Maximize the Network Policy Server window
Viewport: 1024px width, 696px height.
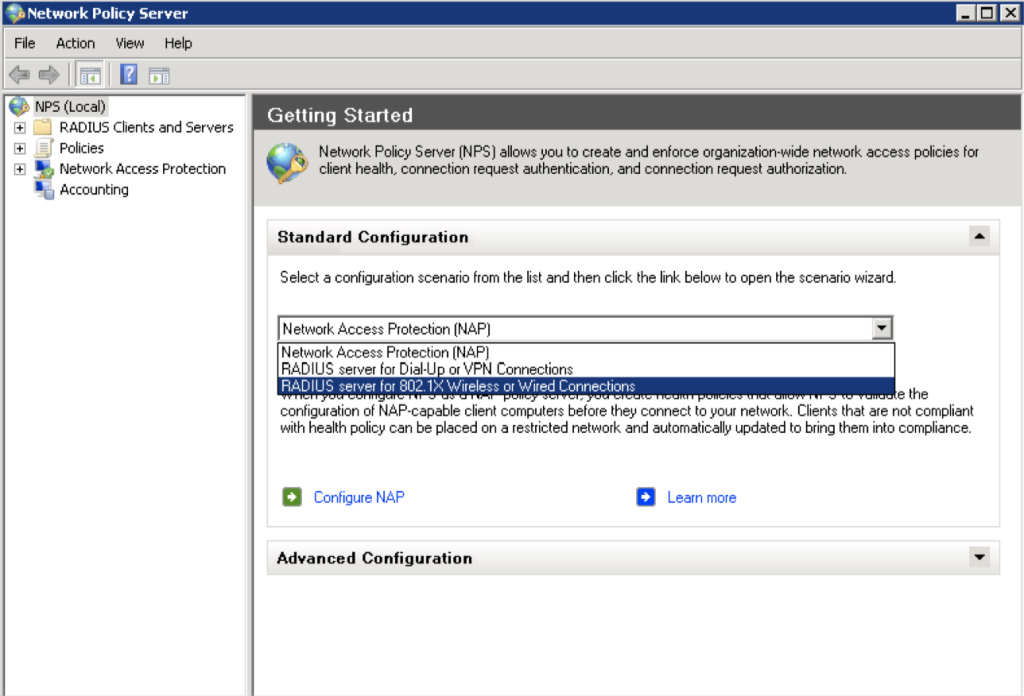[x=987, y=13]
